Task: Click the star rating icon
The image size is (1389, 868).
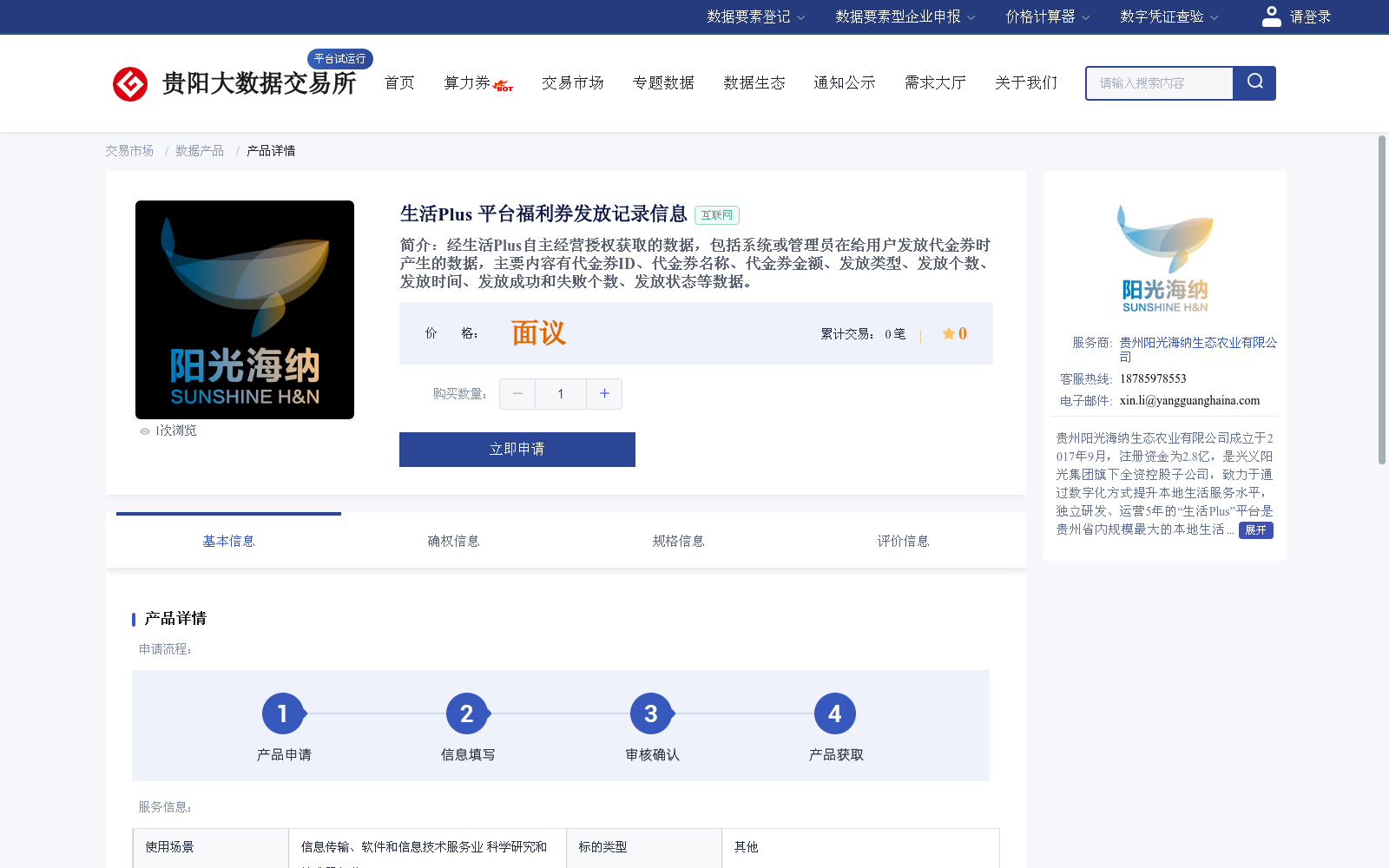Action: point(947,332)
